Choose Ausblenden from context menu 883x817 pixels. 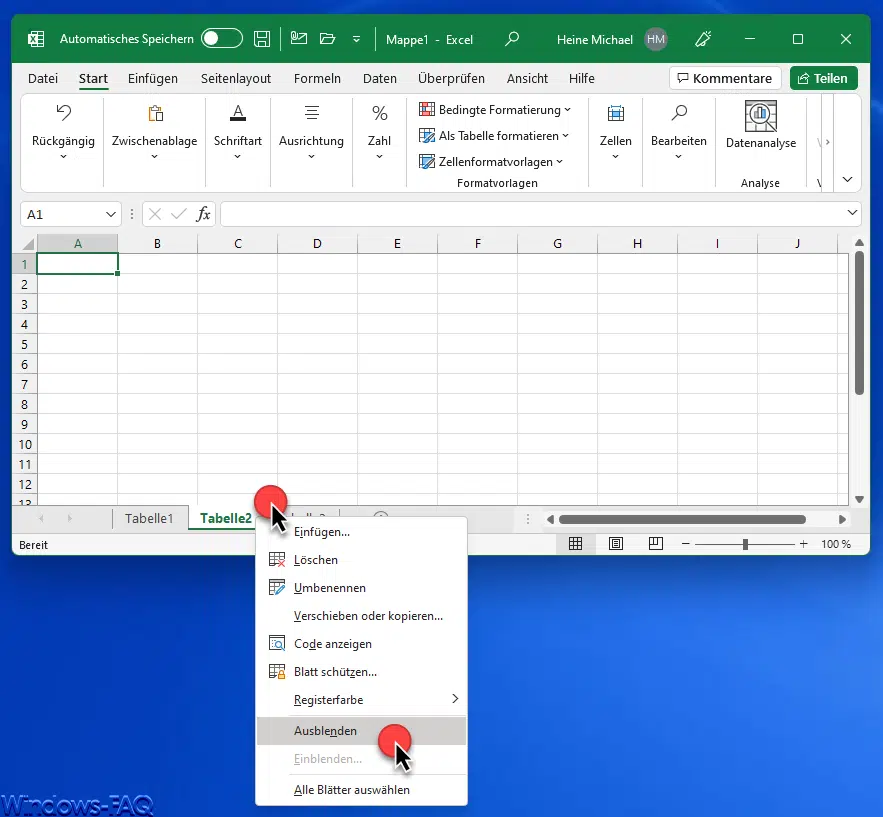click(x=325, y=731)
